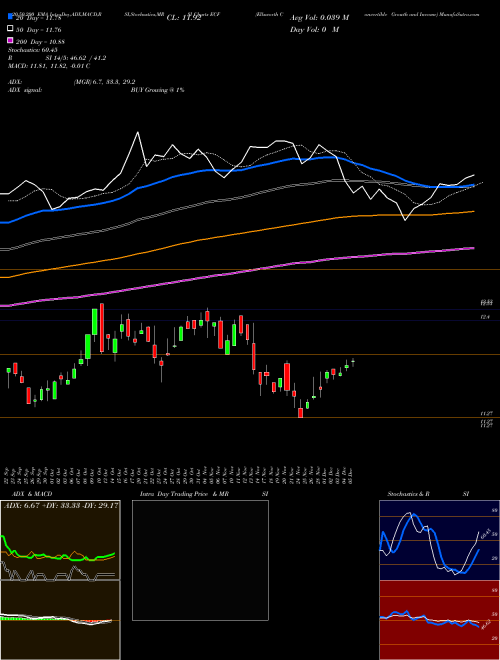Click the last candlestick on the price chart
The height and width of the screenshot is (660, 500).
353,362
